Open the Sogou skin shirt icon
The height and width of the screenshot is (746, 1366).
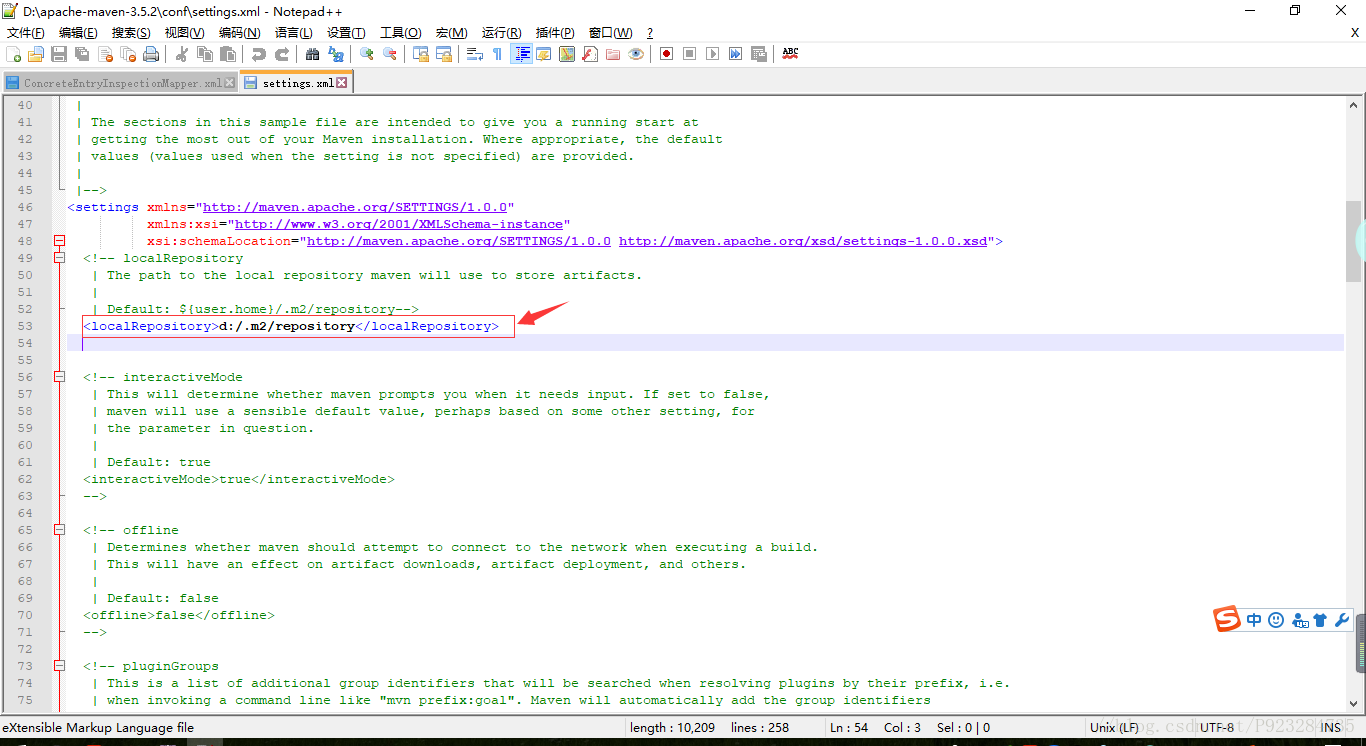pos(1320,620)
